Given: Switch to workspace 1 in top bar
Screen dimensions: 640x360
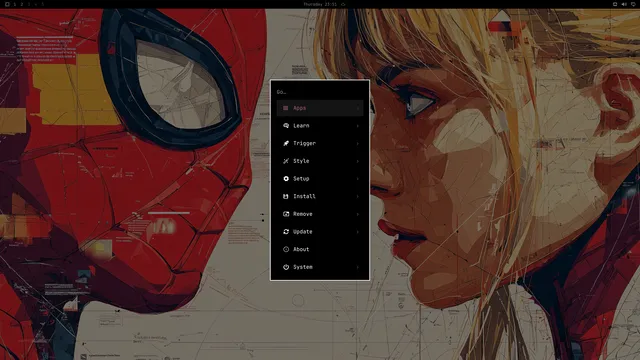Looking at the screenshot, I should click(15, 4).
